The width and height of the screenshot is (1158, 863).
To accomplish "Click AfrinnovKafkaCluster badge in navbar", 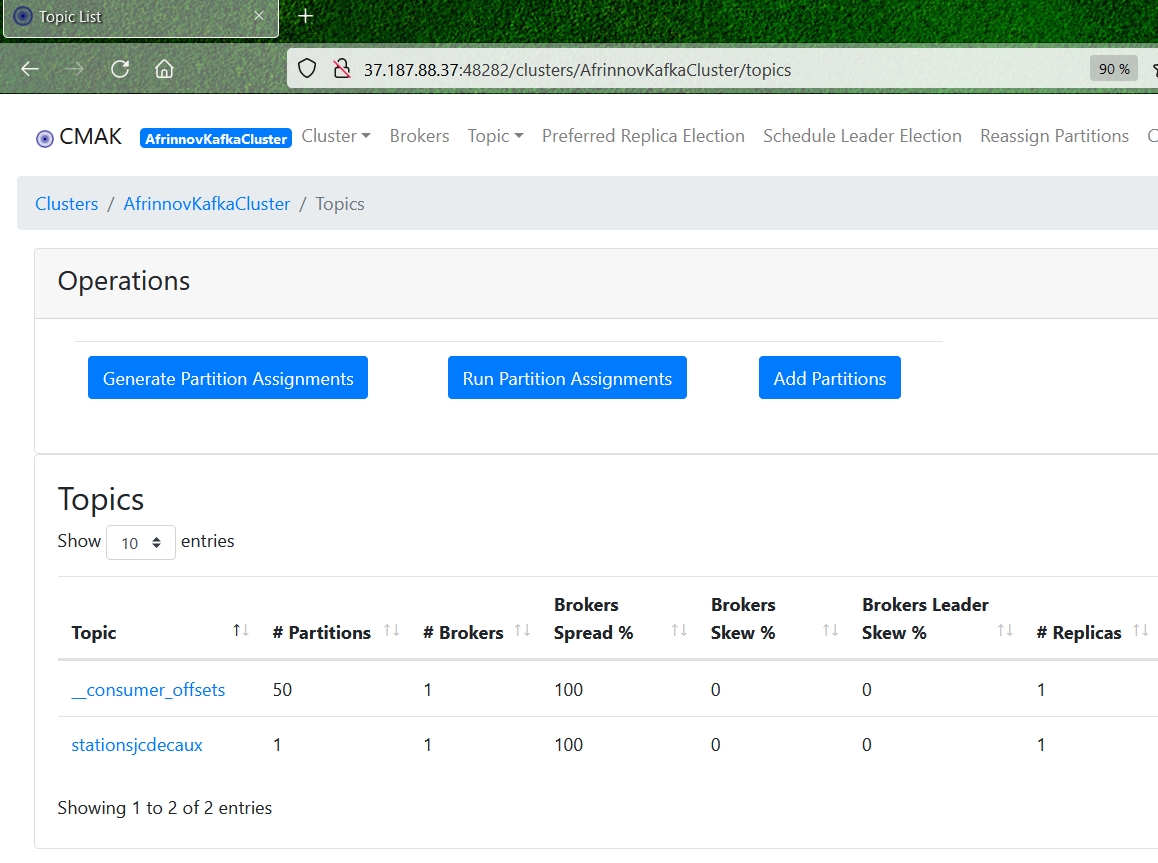I will 216,138.
